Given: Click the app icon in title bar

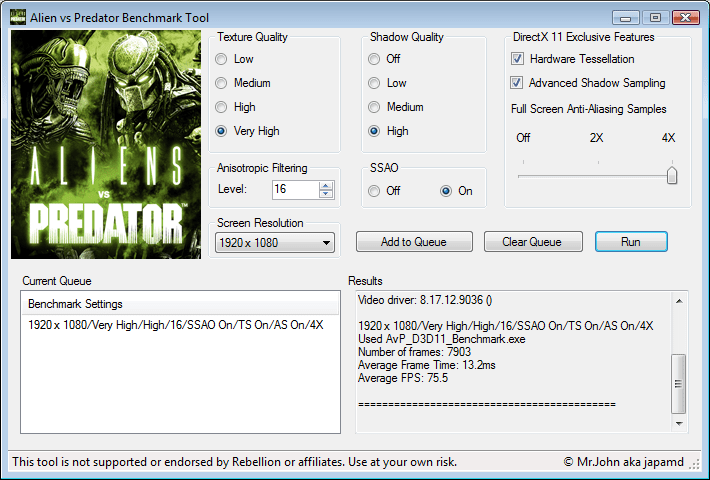Looking at the screenshot, I should 17,17.
